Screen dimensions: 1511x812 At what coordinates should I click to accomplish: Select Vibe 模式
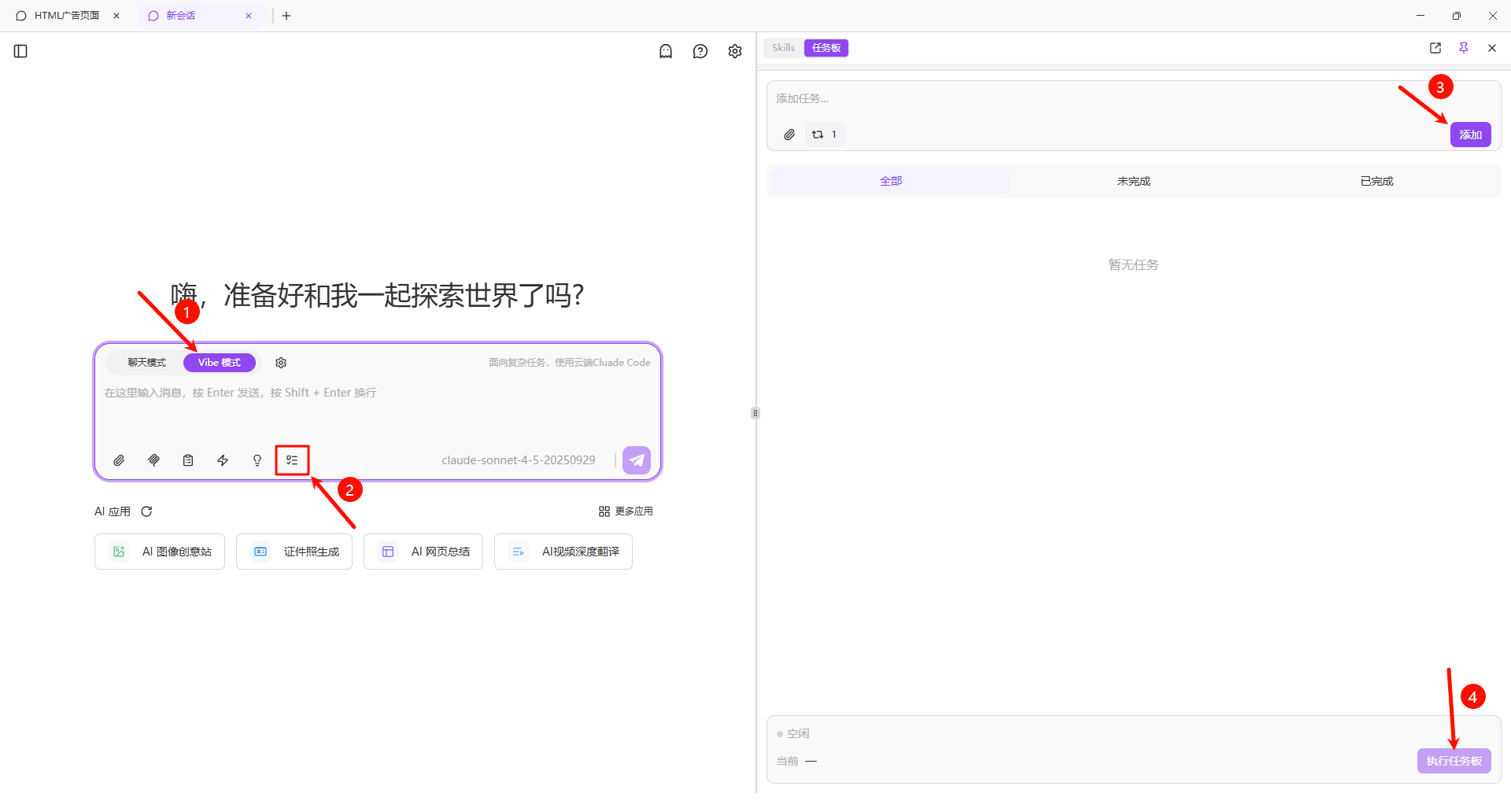[220, 363]
